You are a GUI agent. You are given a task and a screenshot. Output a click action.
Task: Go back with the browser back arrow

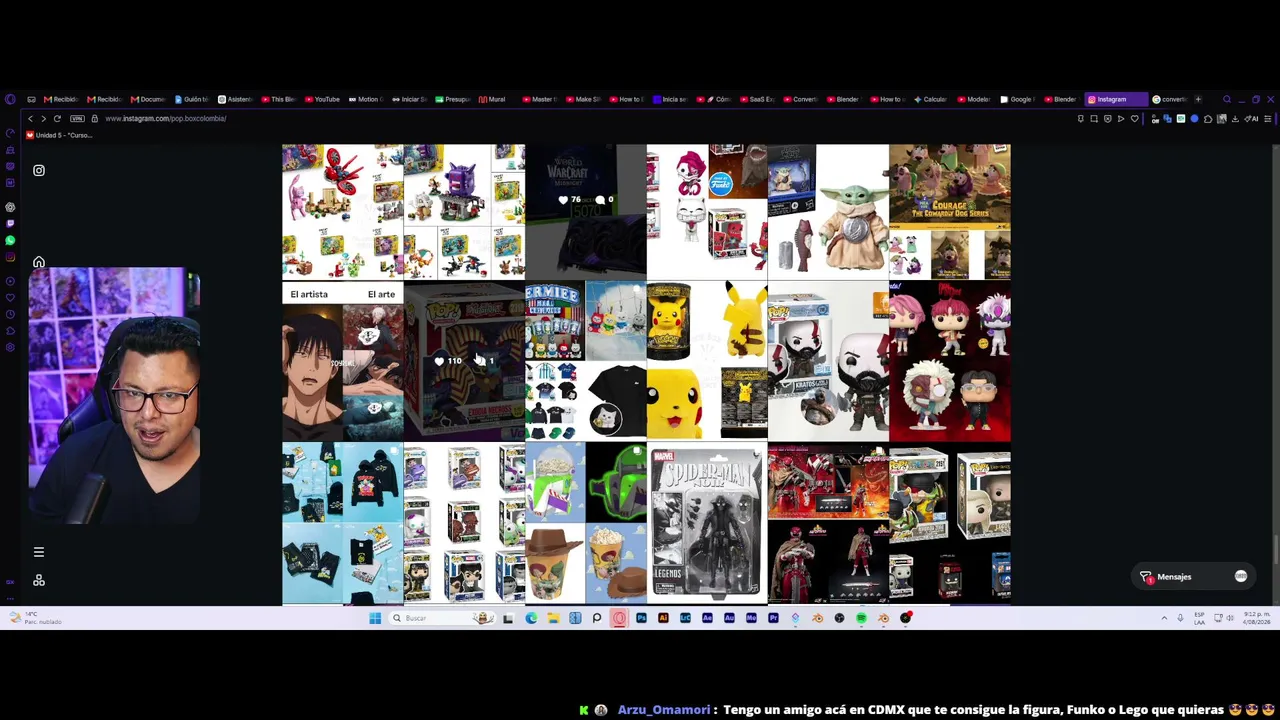(30, 118)
